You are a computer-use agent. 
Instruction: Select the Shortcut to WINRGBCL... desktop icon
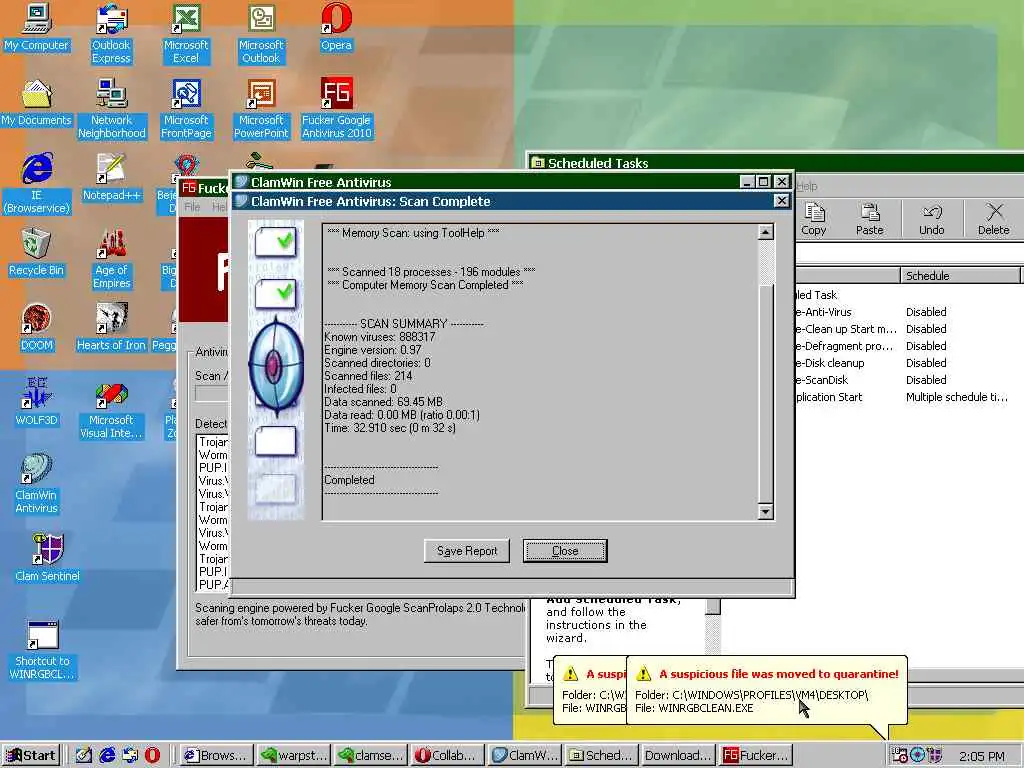(x=43, y=650)
